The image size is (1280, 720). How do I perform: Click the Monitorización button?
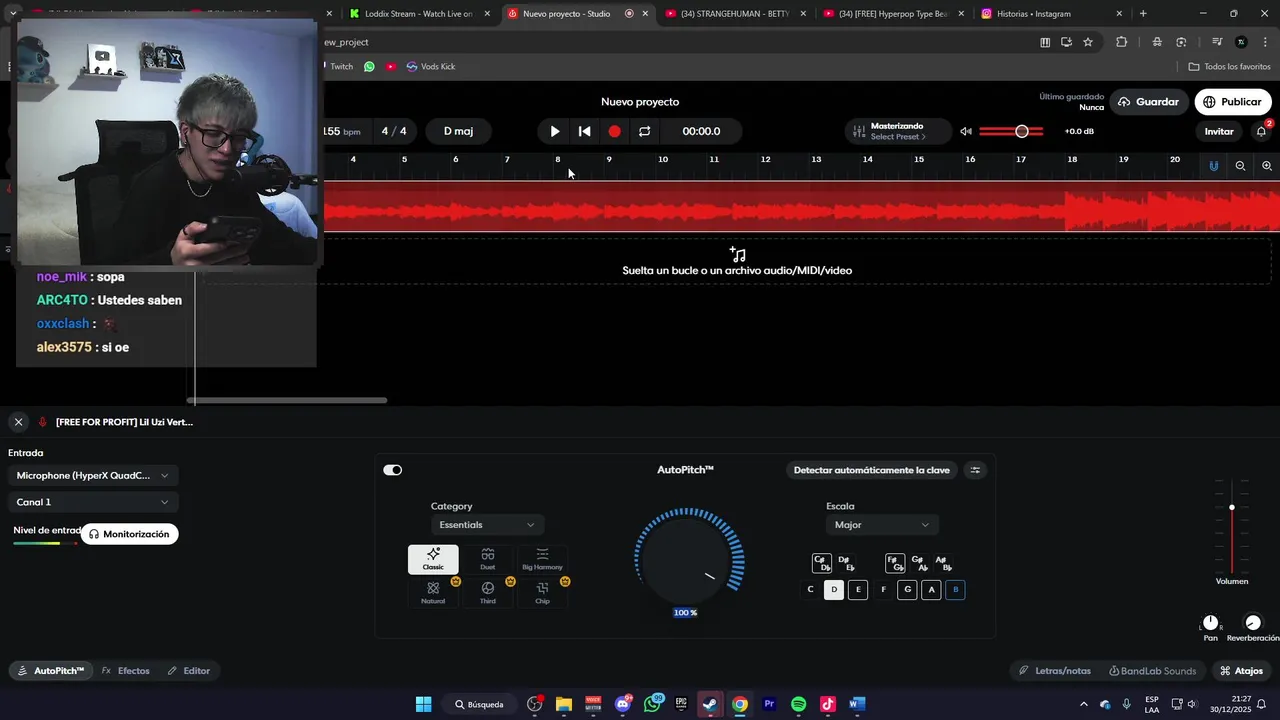tap(129, 534)
